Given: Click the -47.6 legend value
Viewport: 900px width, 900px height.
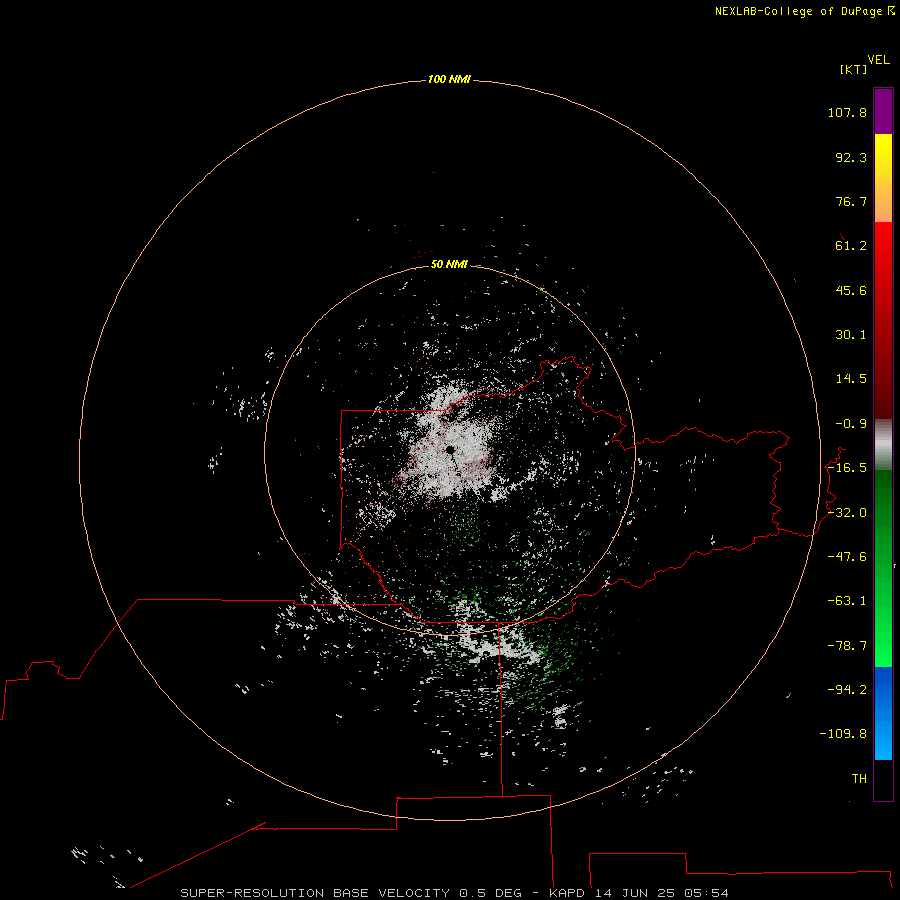Looking at the screenshot, I should (847, 557).
